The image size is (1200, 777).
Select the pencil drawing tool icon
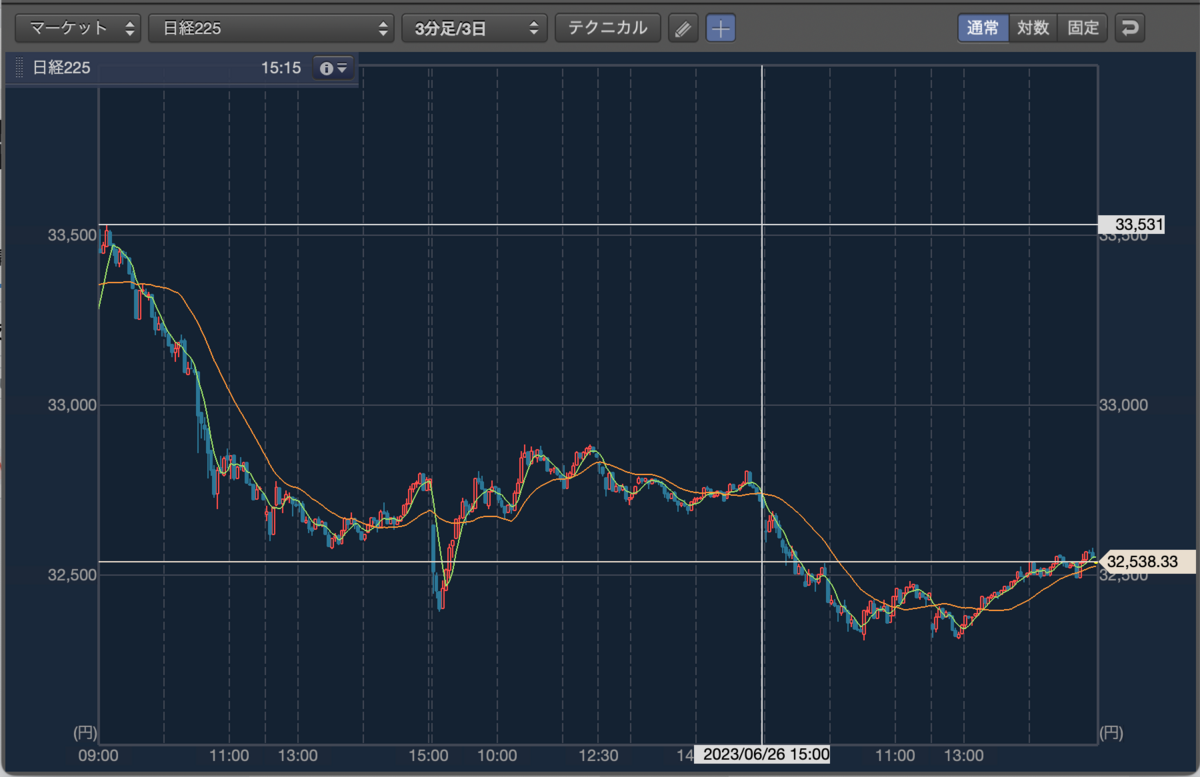pyautogui.click(x=682, y=28)
